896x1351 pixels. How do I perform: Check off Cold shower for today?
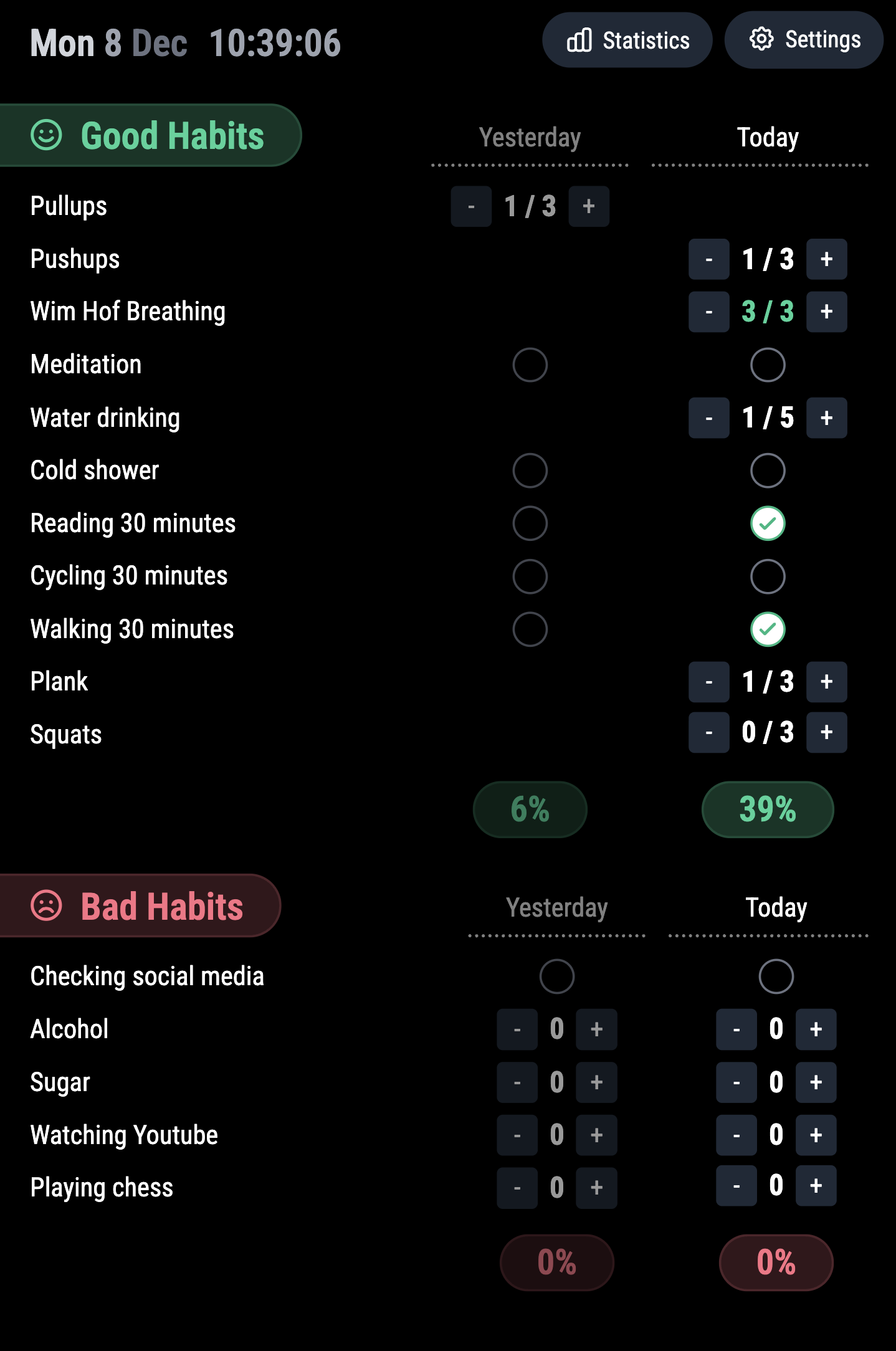pyautogui.click(x=767, y=470)
